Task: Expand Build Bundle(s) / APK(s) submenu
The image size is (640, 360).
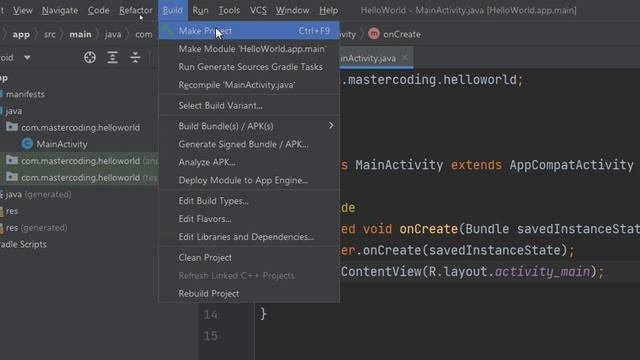Action: (249, 126)
